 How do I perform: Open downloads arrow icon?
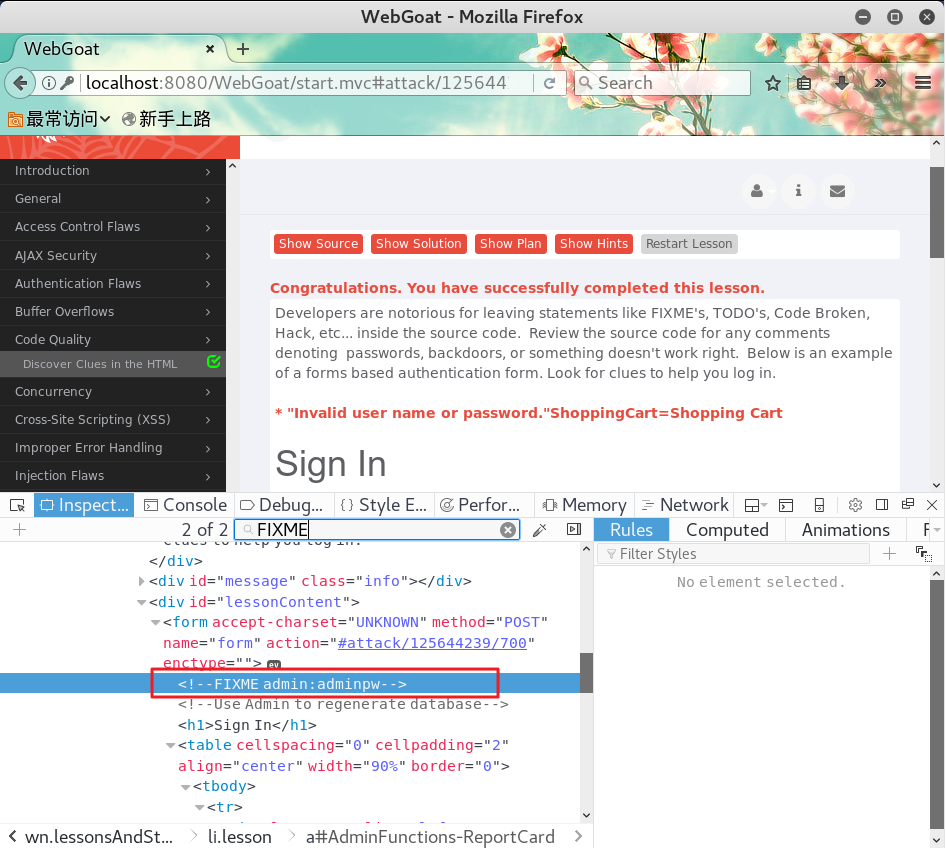[842, 83]
